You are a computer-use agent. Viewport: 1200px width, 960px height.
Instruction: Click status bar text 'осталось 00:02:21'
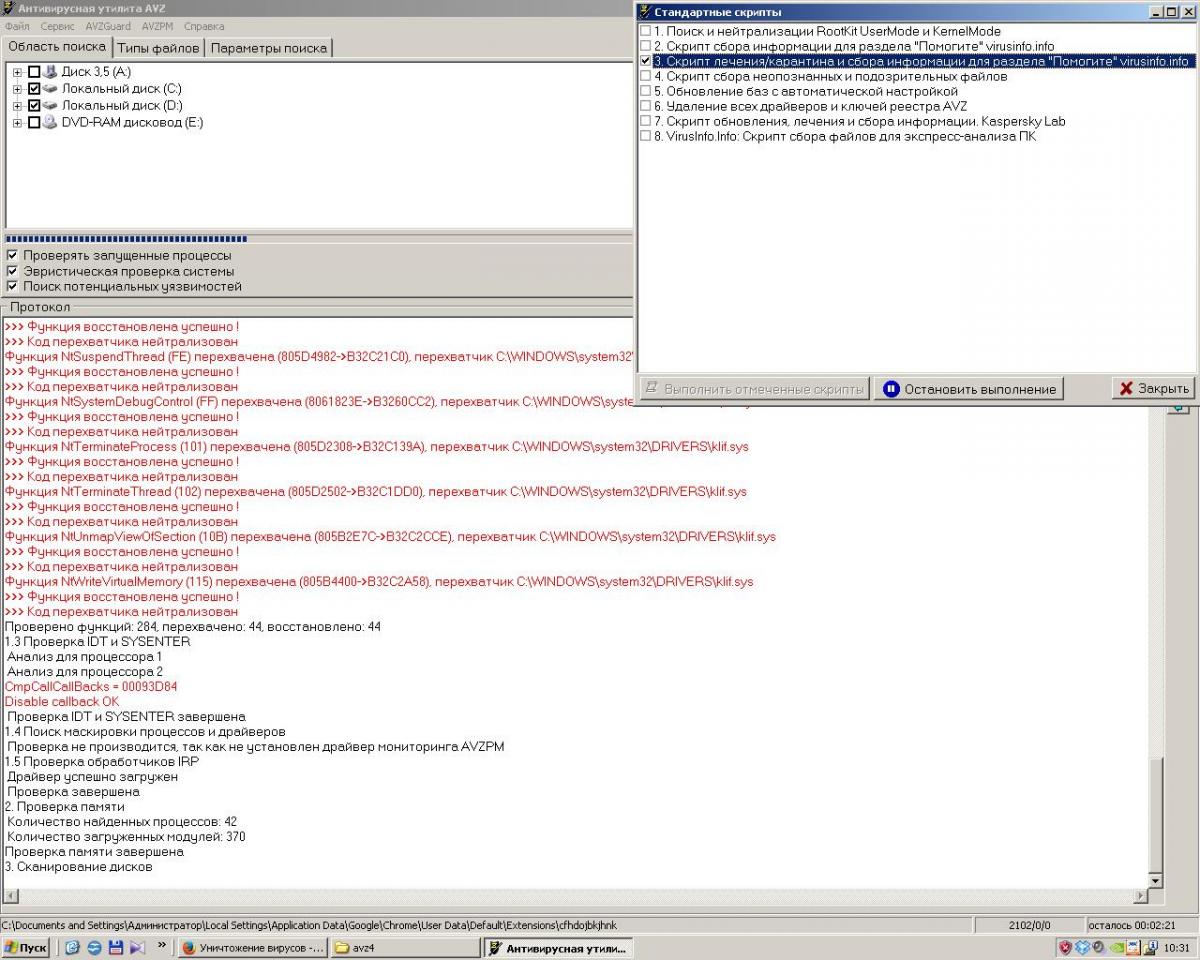coord(1131,925)
